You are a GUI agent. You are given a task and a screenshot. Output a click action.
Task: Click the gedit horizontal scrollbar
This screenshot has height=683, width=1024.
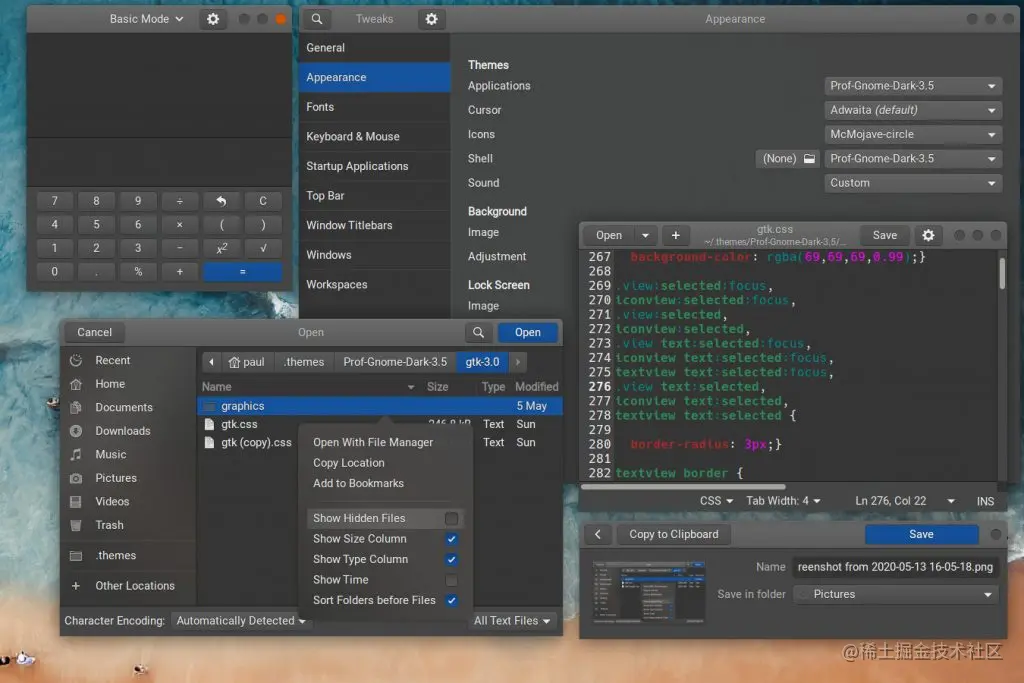point(683,486)
